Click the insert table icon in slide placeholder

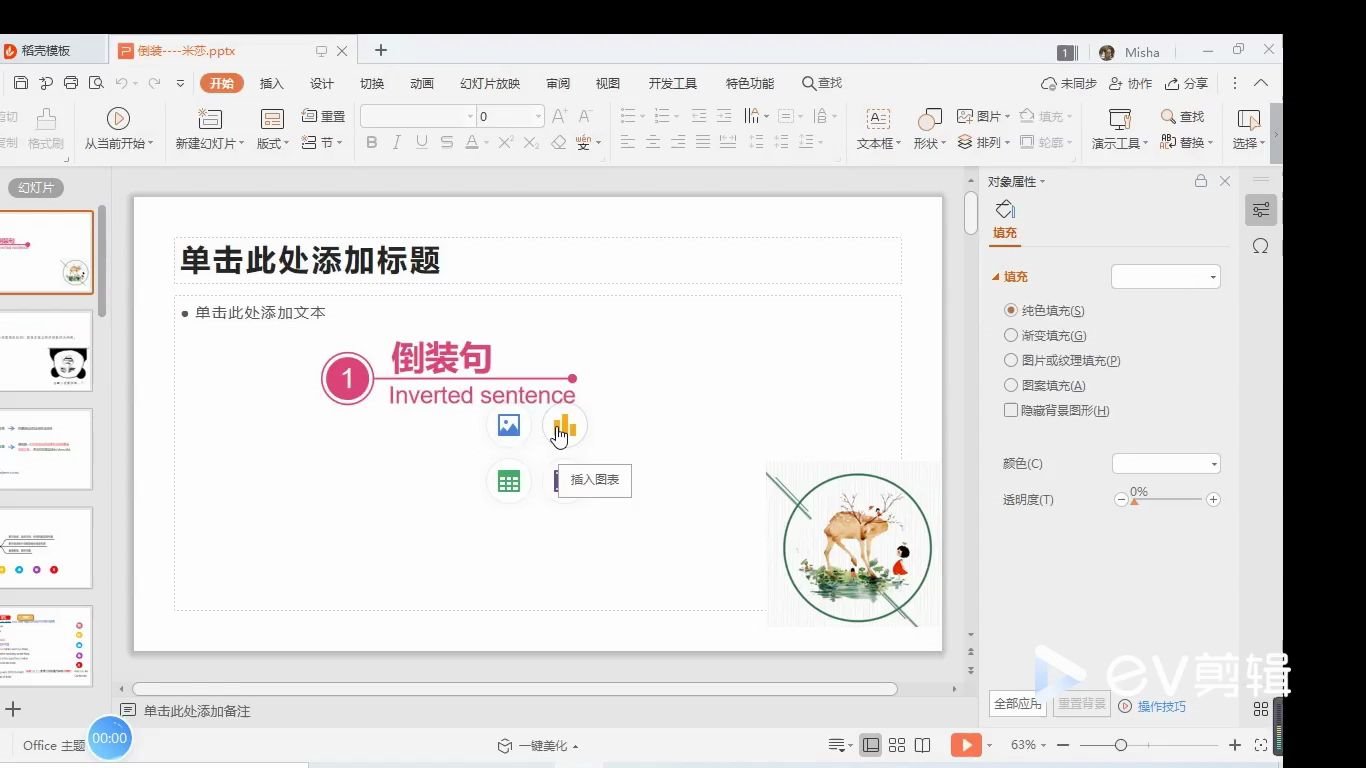(x=509, y=482)
